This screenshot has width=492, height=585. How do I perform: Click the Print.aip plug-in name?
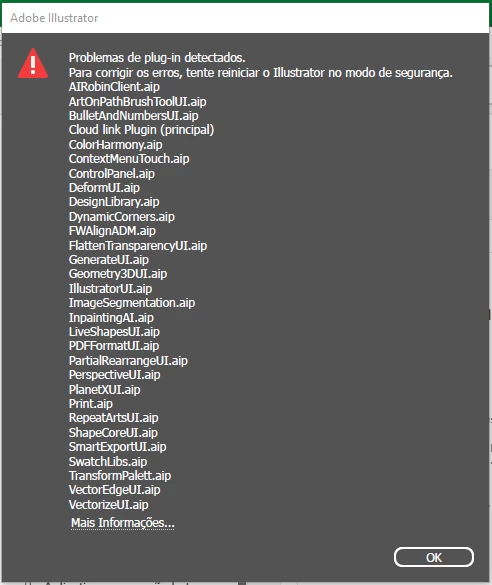click(91, 404)
